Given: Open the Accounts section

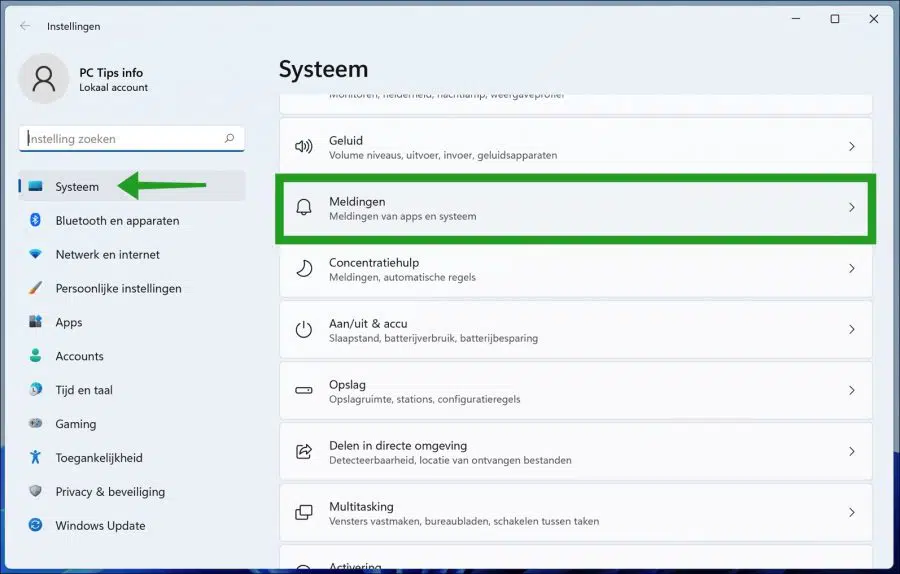Looking at the screenshot, I should pos(132,355).
